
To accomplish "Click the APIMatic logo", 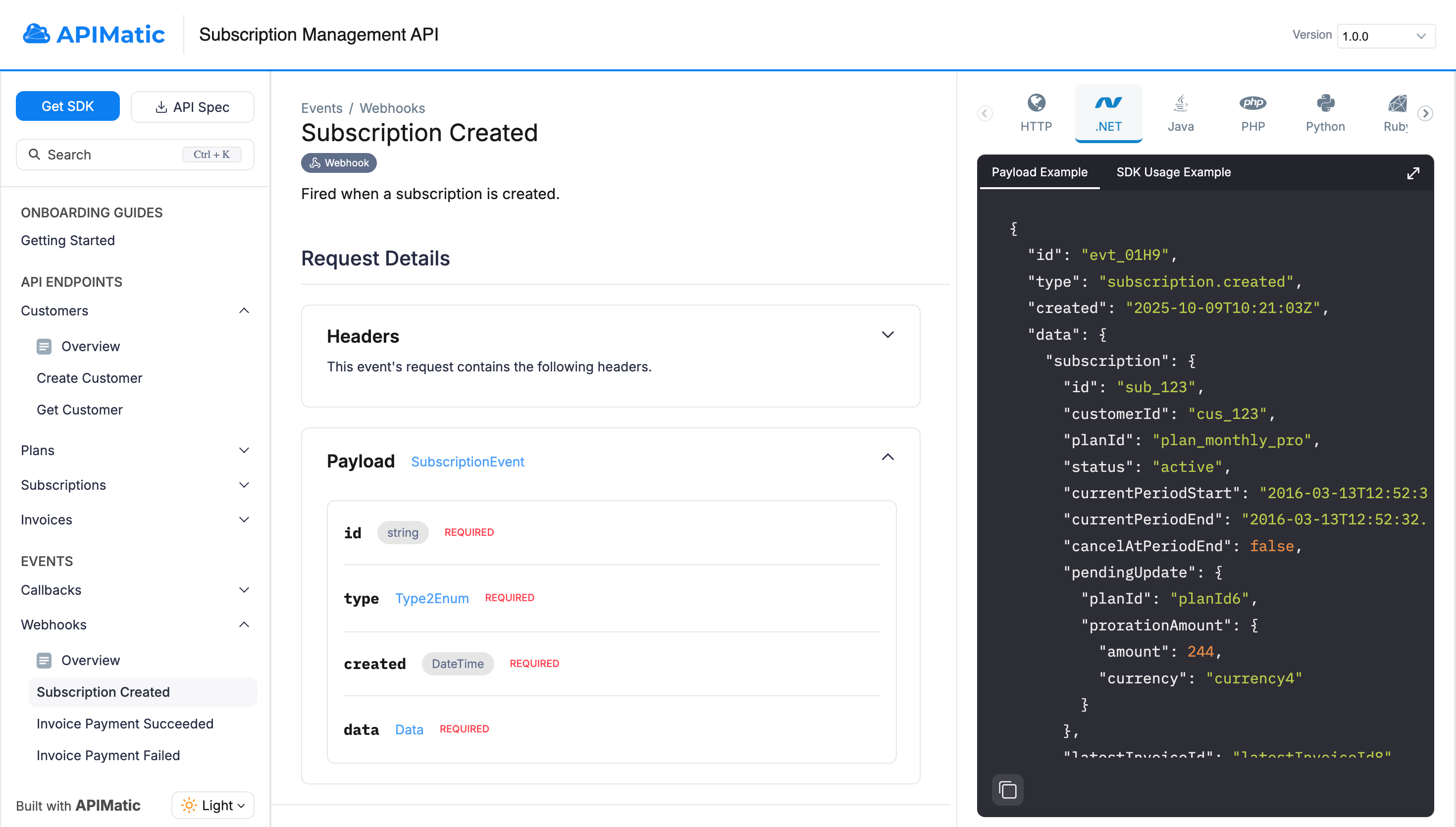I will tap(94, 35).
